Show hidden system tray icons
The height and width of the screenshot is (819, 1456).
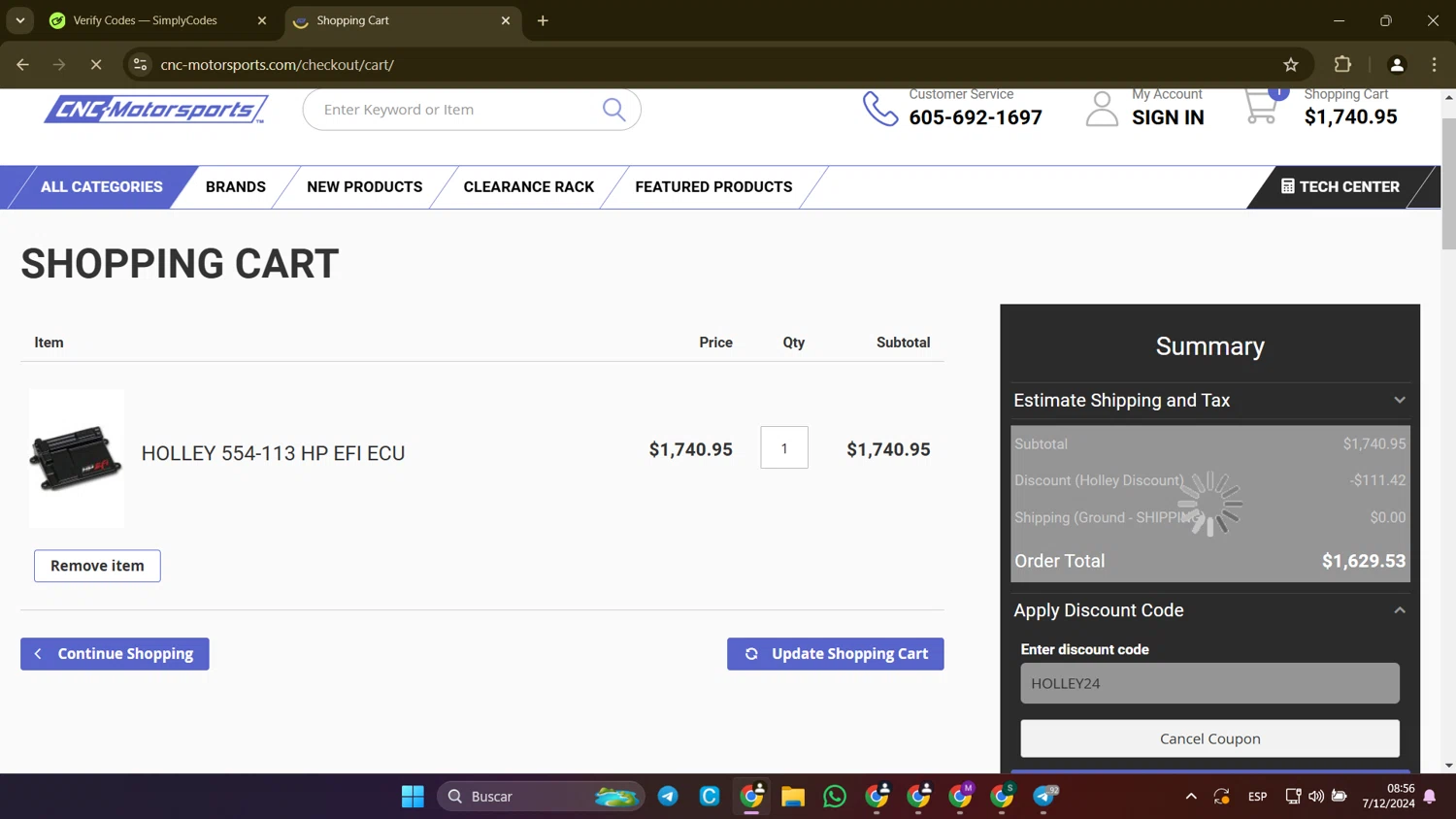pyautogui.click(x=1191, y=797)
